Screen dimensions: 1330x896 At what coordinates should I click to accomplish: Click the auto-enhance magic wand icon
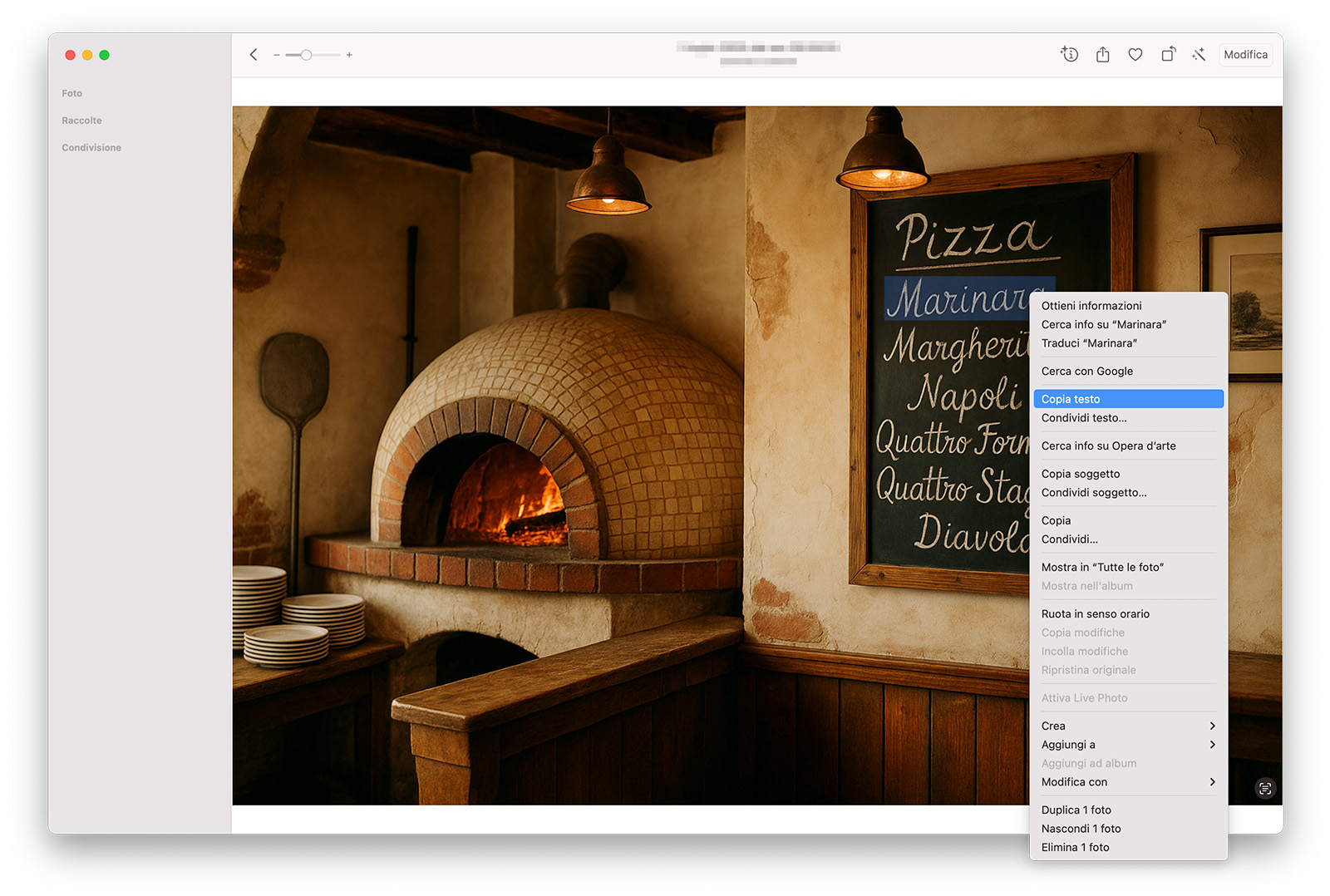1198,55
